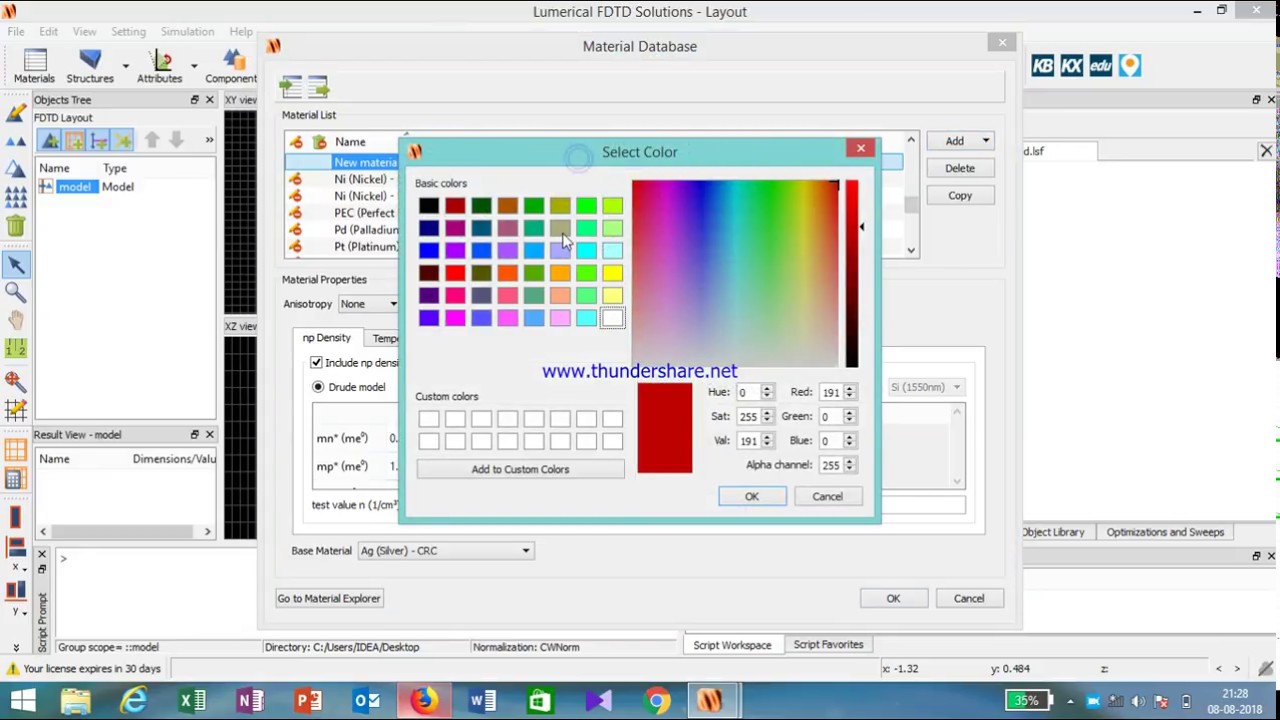Viewport: 1280px width, 720px height.
Task: Select the Drude model radio button
Action: click(x=319, y=387)
